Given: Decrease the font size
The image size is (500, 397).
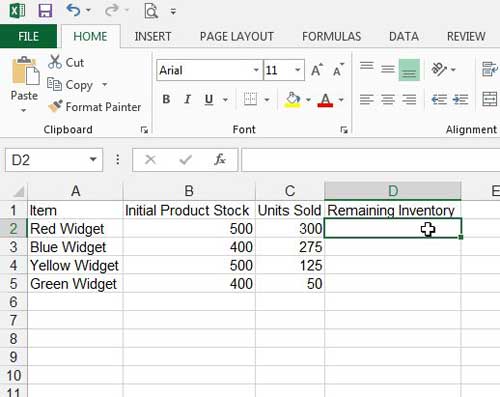Looking at the screenshot, I should [338, 70].
